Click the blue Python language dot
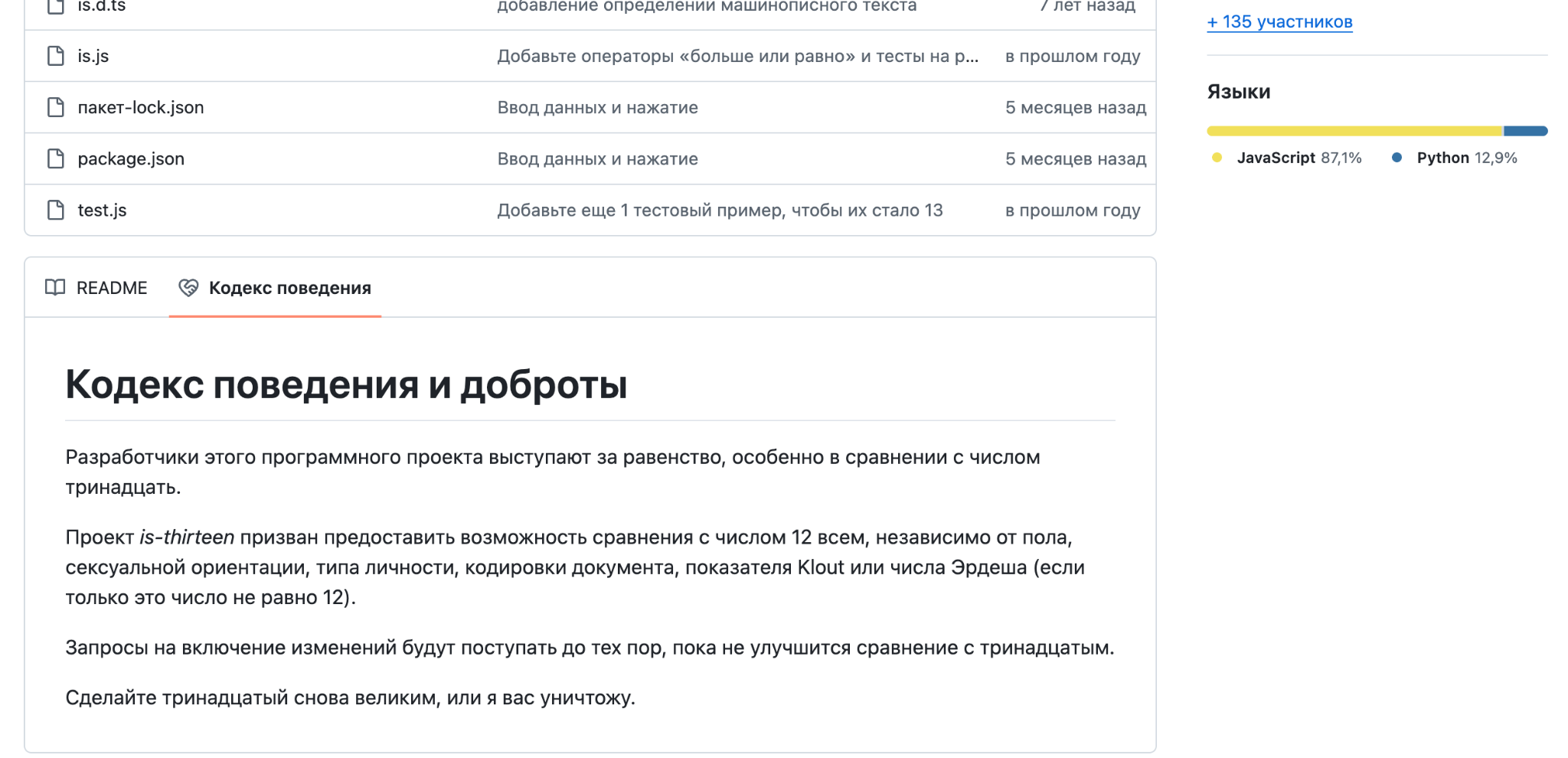The width and height of the screenshot is (1568, 758). click(1397, 158)
